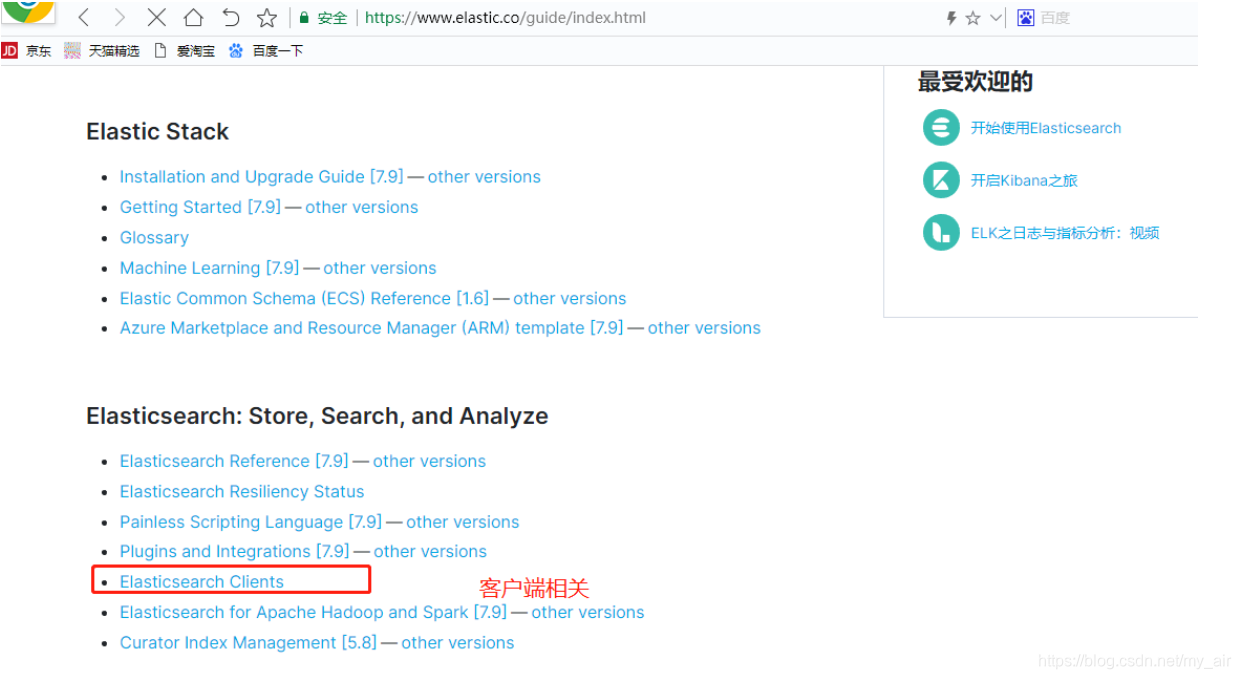Click the star next to the lightning icon
Viewport: 1241px width, 679px height.
972,18
